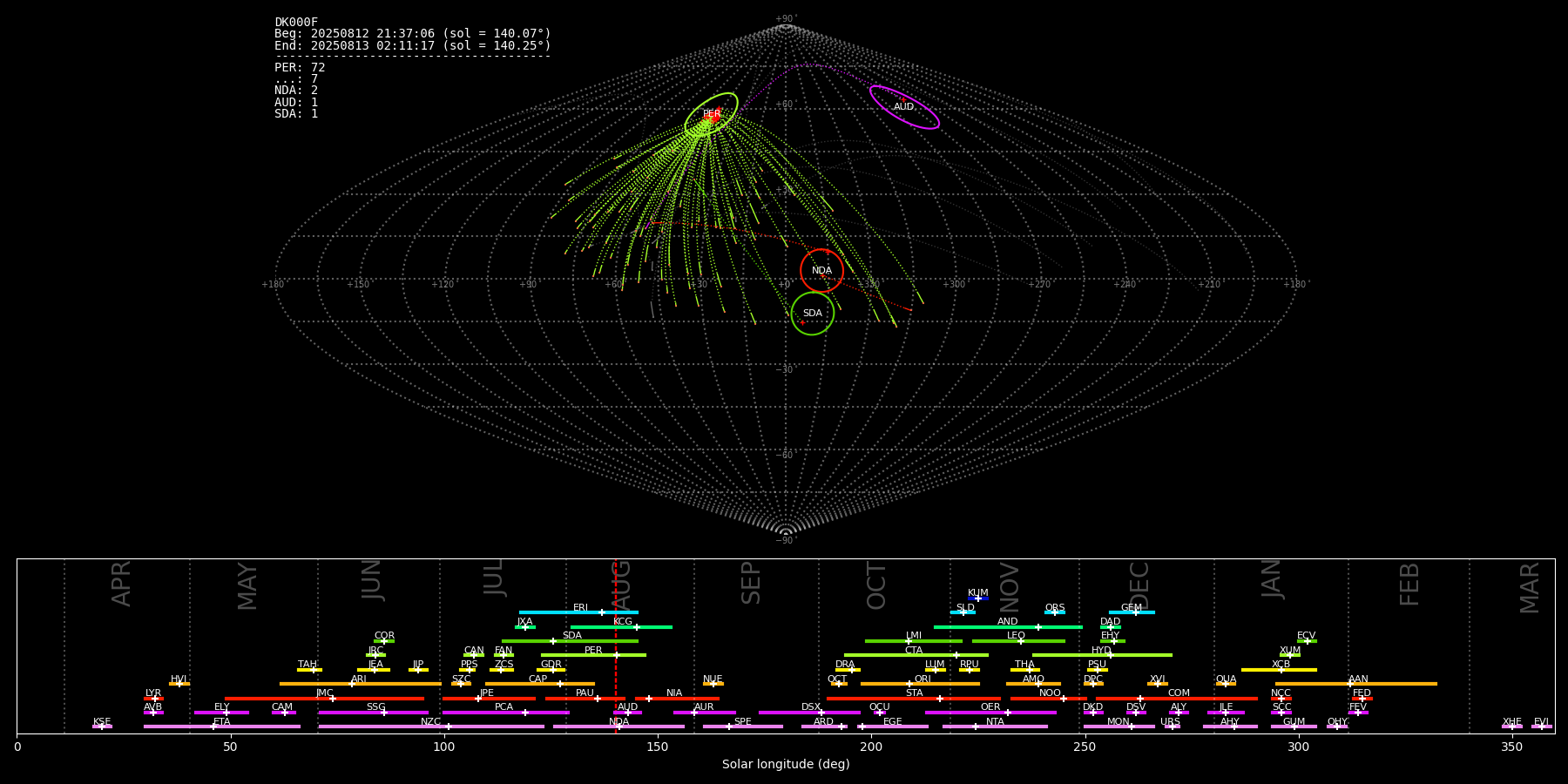Image resolution: width=1568 pixels, height=784 pixels.
Task: Click the 'Solar longitude (deg)' axis label
Action: (786, 764)
